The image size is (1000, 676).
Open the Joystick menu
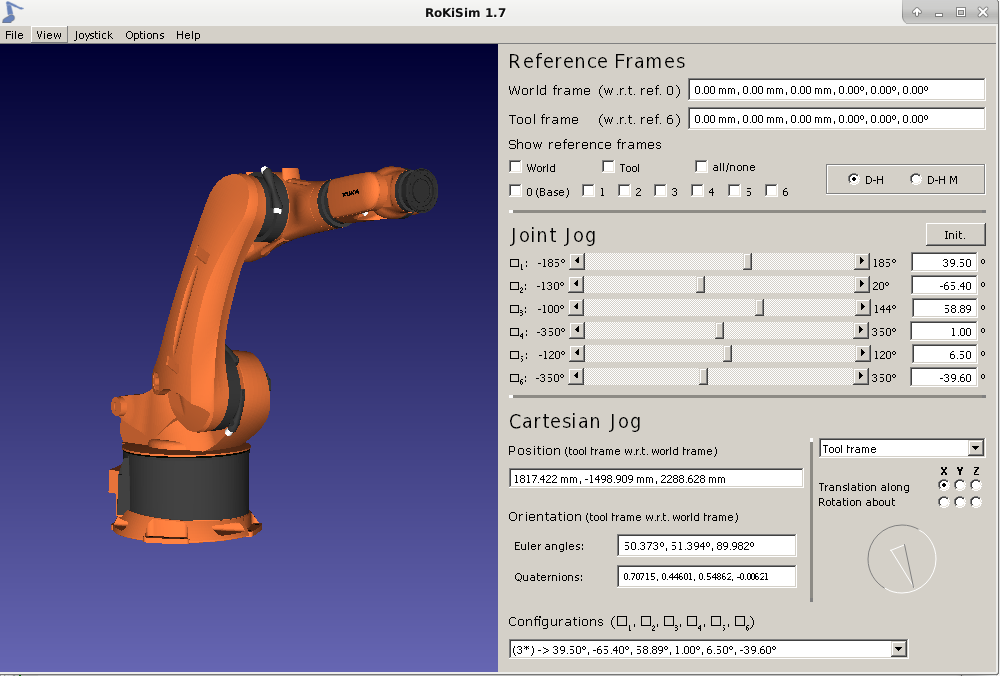pyautogui.click(x=93, y=35)
